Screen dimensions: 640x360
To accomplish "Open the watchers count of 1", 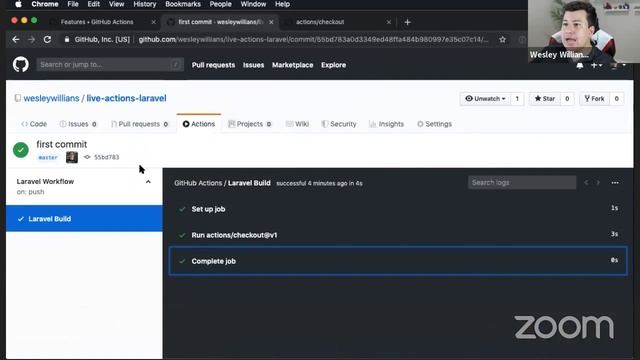I will [517, 99].
